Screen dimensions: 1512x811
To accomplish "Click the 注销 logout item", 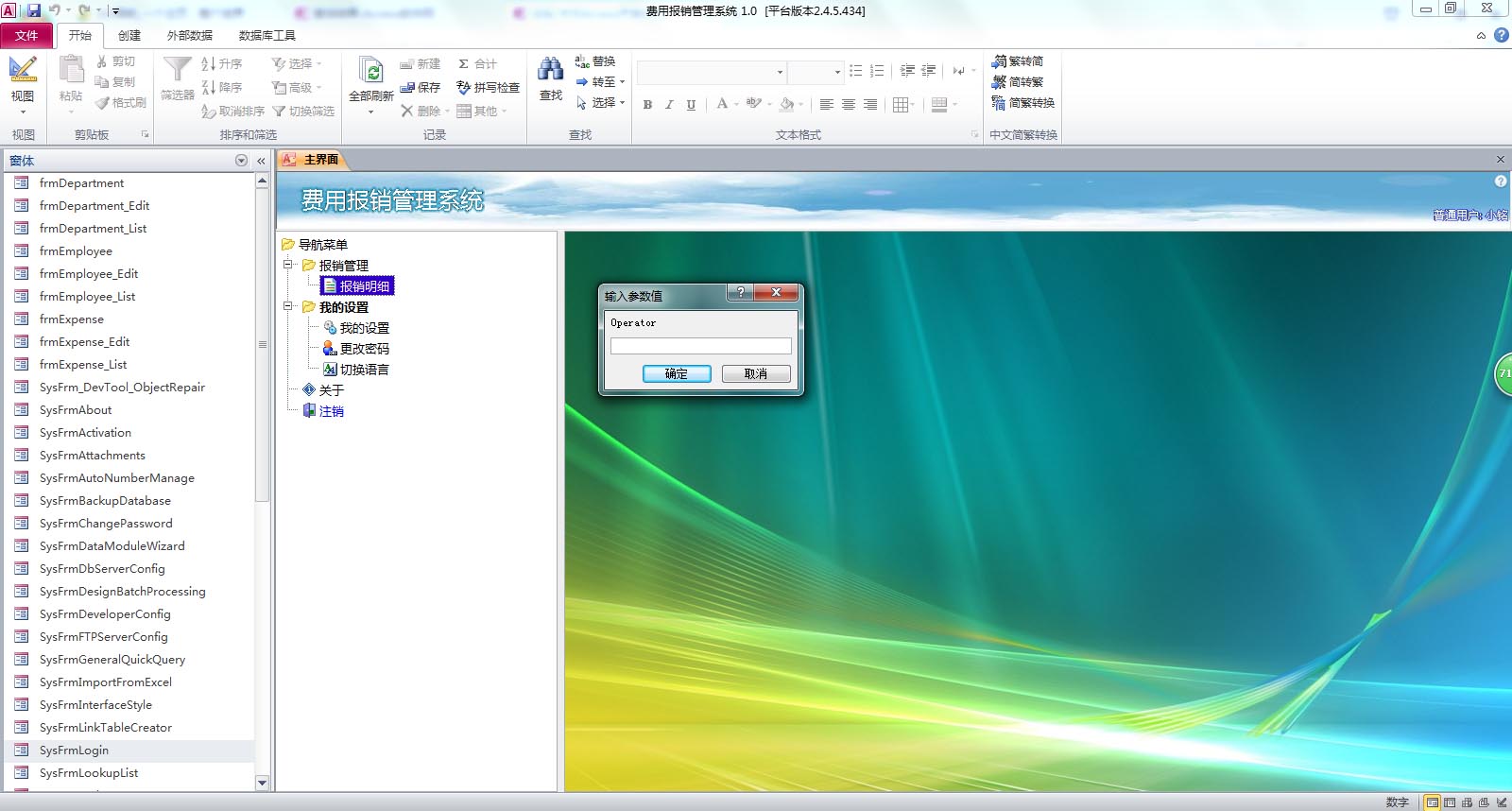I will 332,411.
